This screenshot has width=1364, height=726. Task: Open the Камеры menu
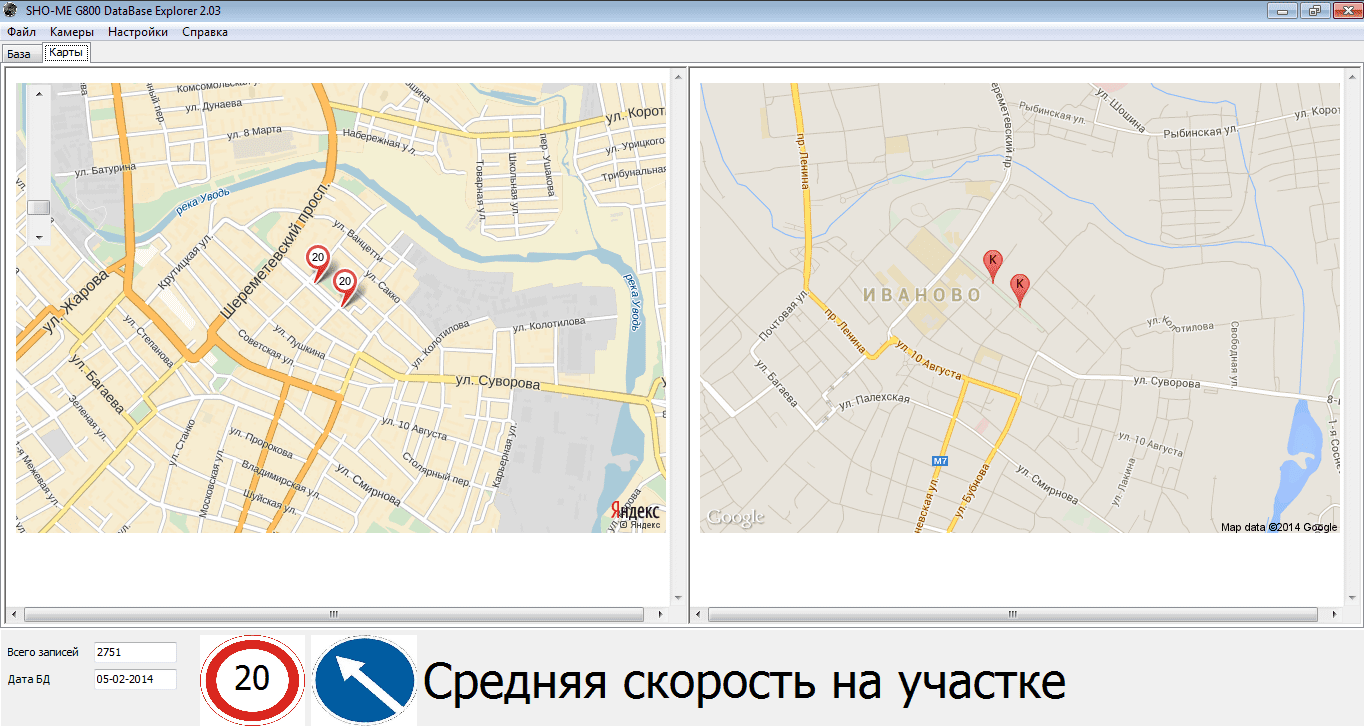tap(72, 32)
